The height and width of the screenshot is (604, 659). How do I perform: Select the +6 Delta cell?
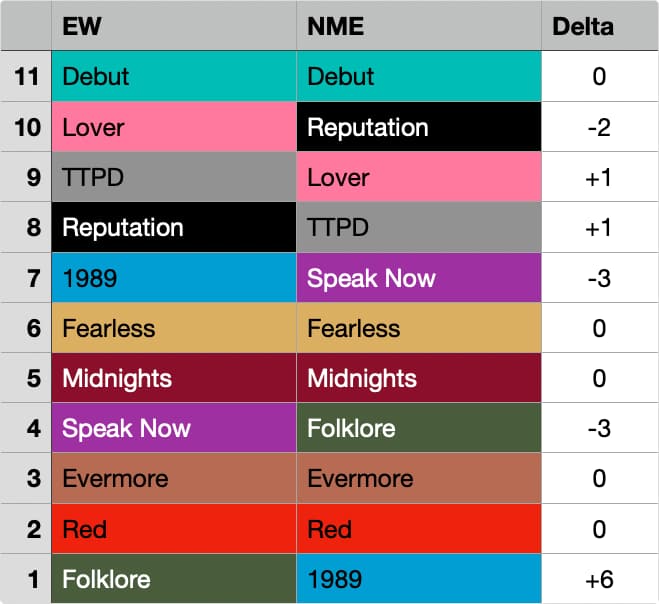pyautogui.click(x=599, y=578)
